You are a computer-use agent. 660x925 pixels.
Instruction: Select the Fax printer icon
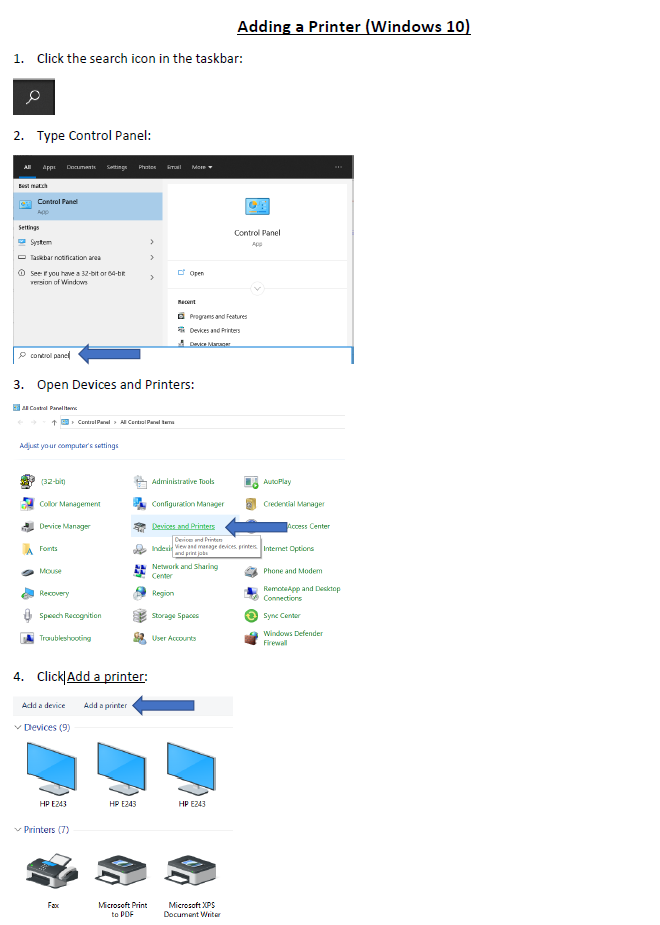52,871
